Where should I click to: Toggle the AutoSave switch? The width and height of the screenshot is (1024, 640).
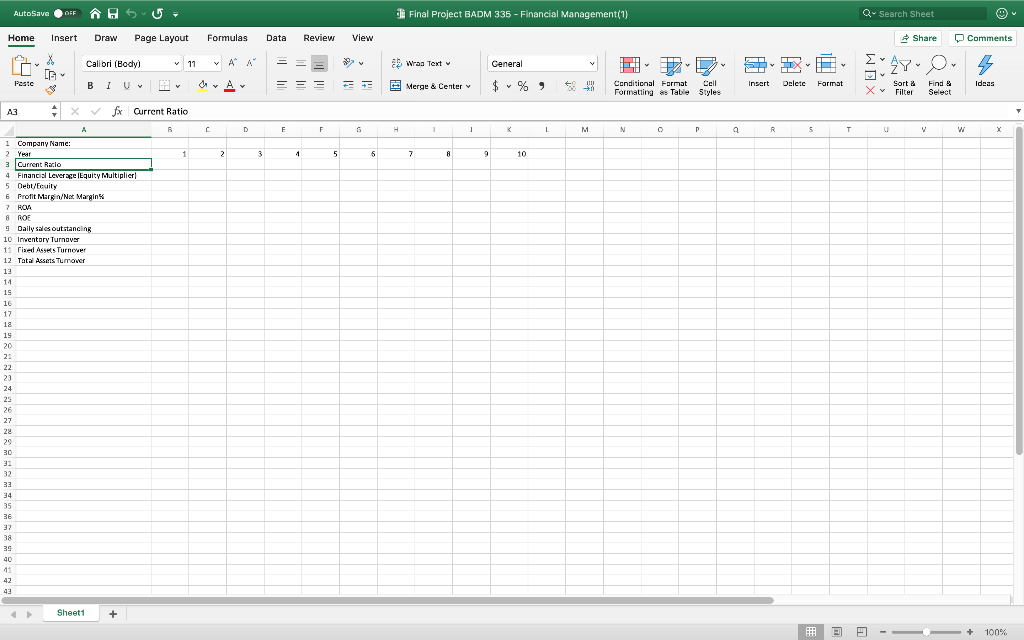tap(66, 13)
